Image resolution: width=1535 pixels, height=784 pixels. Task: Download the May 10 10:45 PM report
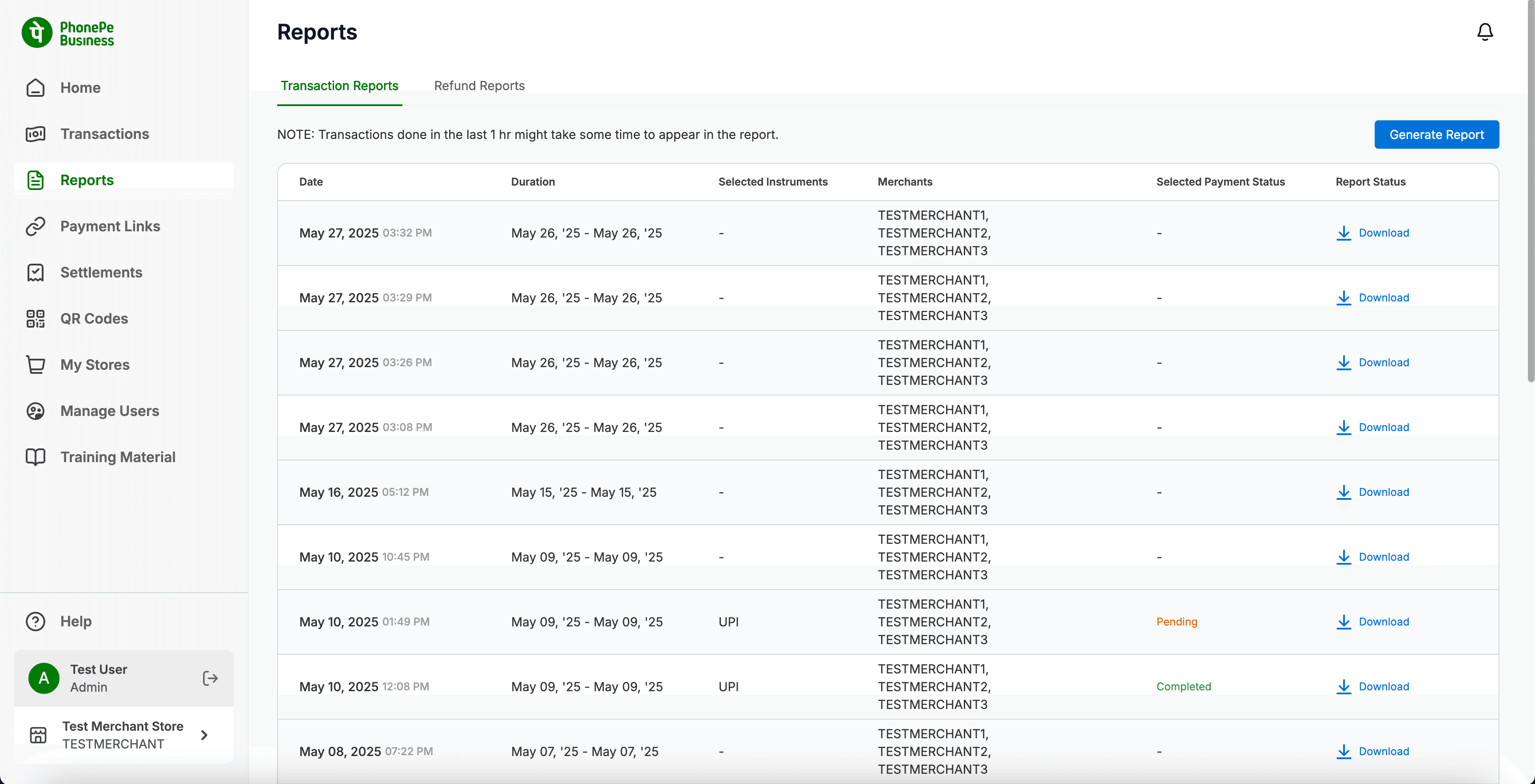1372,558
